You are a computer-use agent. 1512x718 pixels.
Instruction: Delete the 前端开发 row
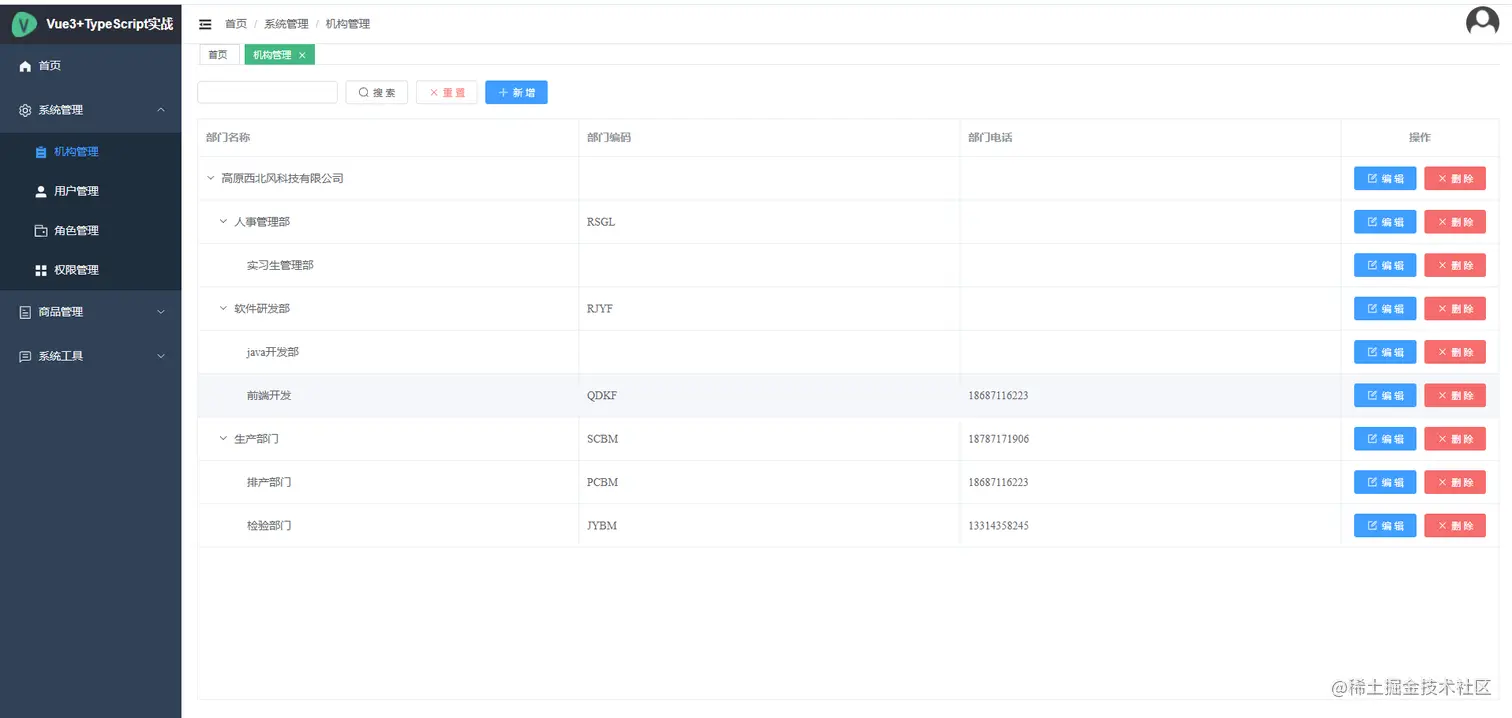point(1455,395)
